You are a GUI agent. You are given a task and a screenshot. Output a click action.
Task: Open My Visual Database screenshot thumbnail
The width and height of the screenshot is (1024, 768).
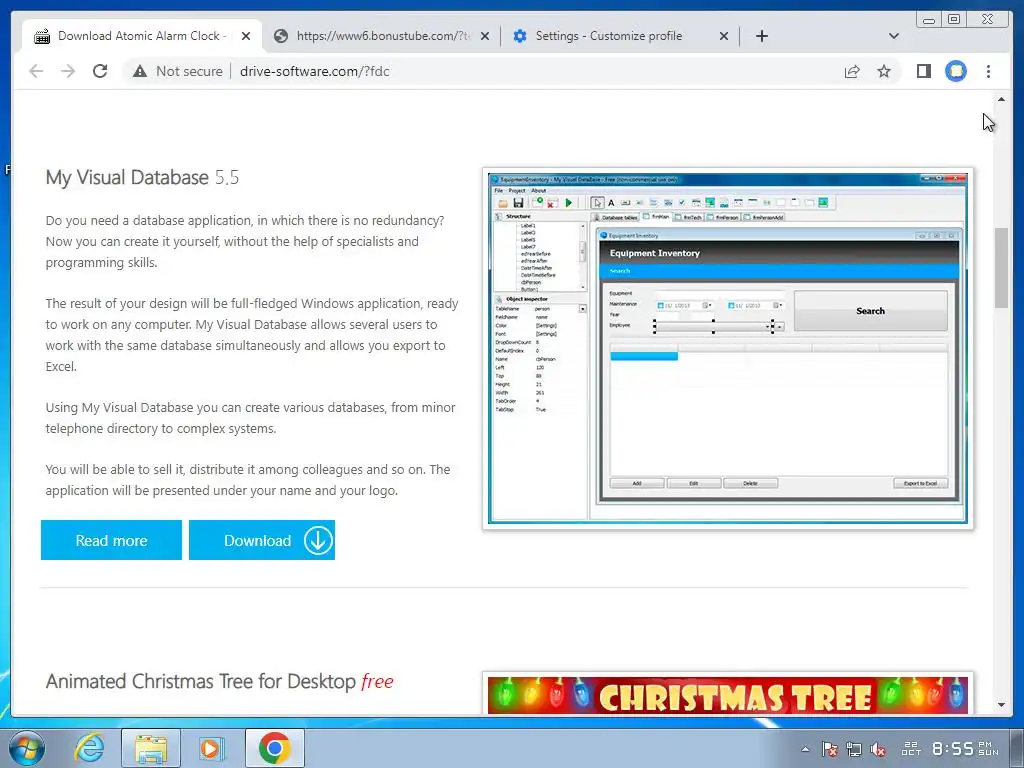coord(728,349)
